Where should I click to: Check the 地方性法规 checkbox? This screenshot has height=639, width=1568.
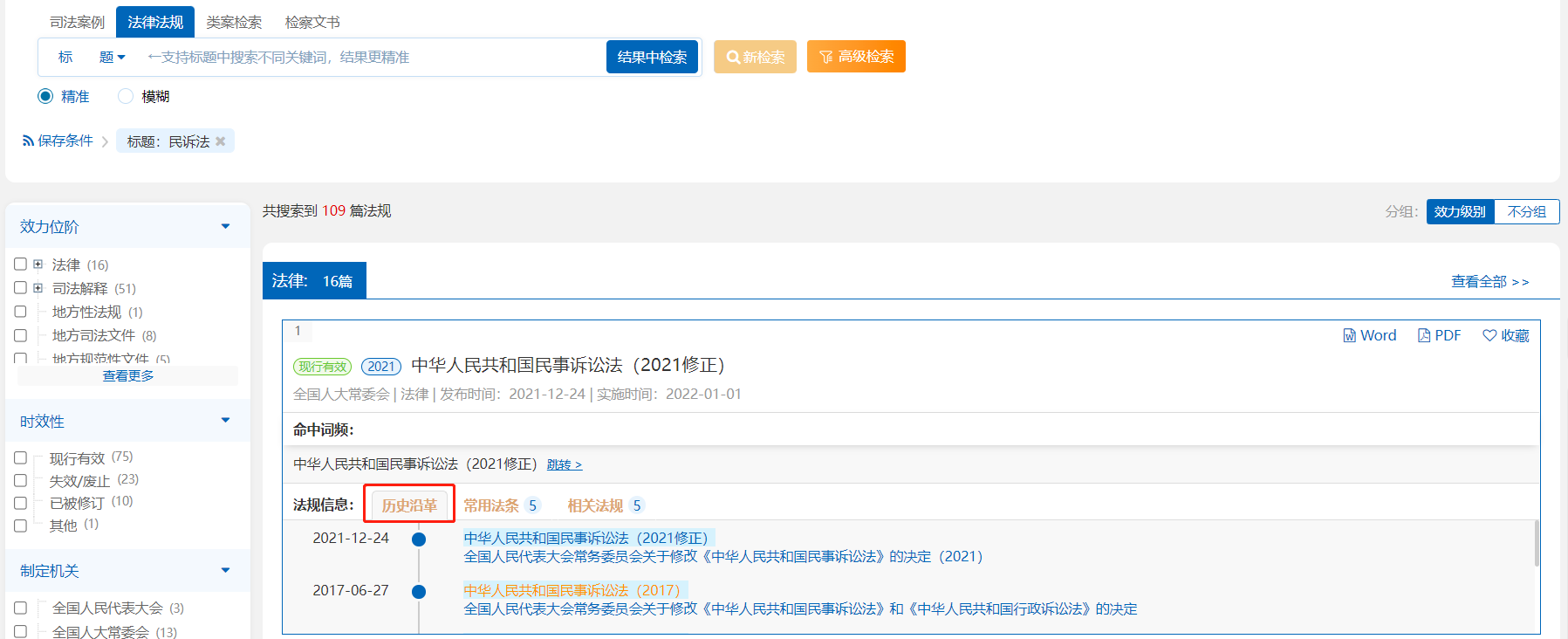pyautogui.click(x=20, y=312)
